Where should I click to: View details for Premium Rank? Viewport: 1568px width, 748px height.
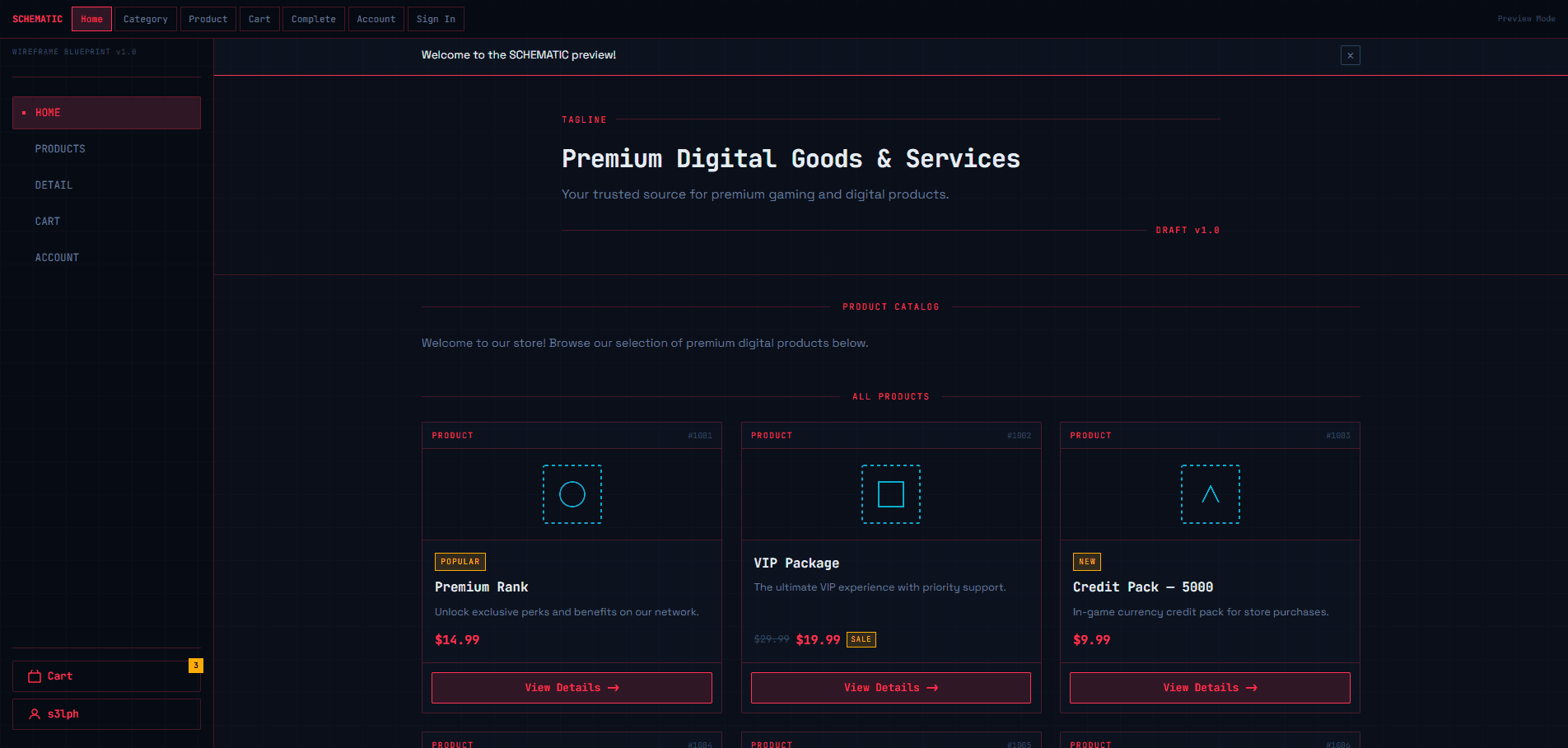572,688
